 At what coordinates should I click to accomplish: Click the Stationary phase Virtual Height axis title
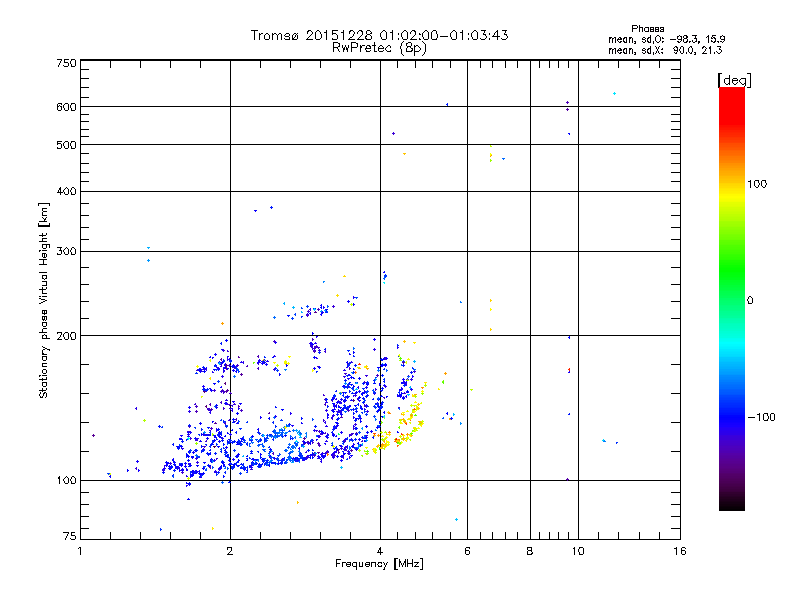(44, 301)
